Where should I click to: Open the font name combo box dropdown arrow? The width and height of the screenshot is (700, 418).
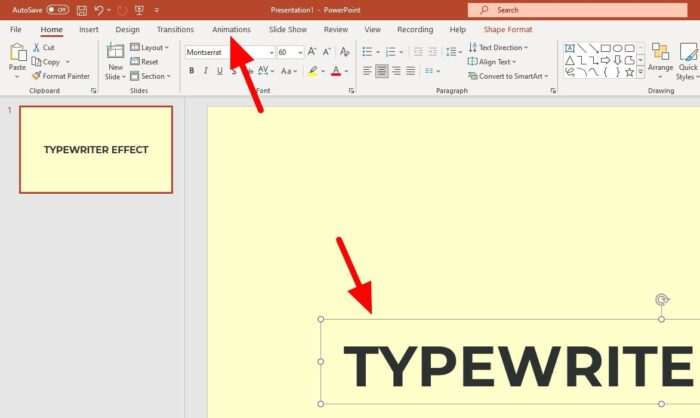[271, 52]
